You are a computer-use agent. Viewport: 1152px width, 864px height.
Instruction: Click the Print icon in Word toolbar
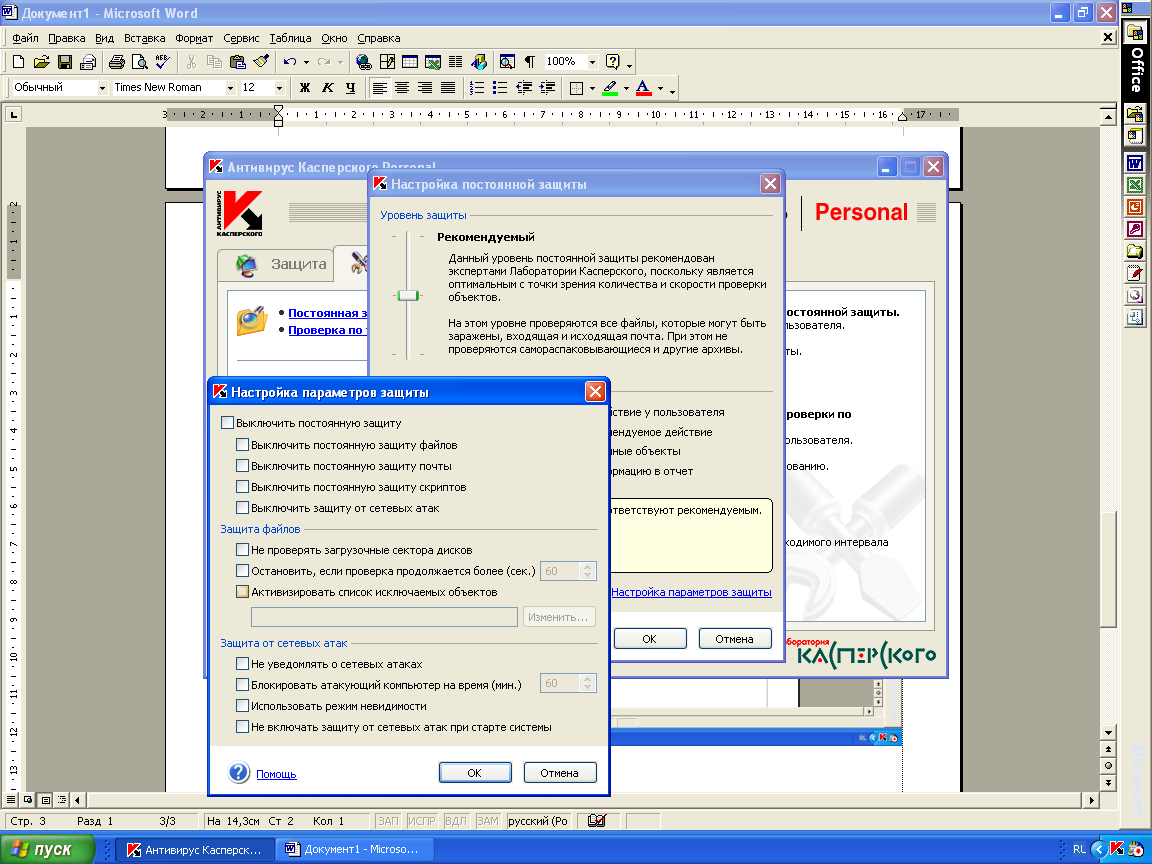[116, 62]
